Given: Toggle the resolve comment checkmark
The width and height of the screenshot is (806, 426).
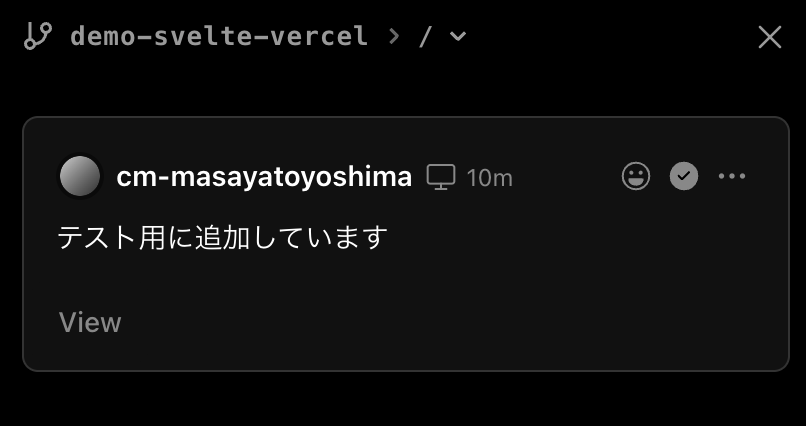Looking at the screenshot, I should pyautogui.click(x=684, y=177).
